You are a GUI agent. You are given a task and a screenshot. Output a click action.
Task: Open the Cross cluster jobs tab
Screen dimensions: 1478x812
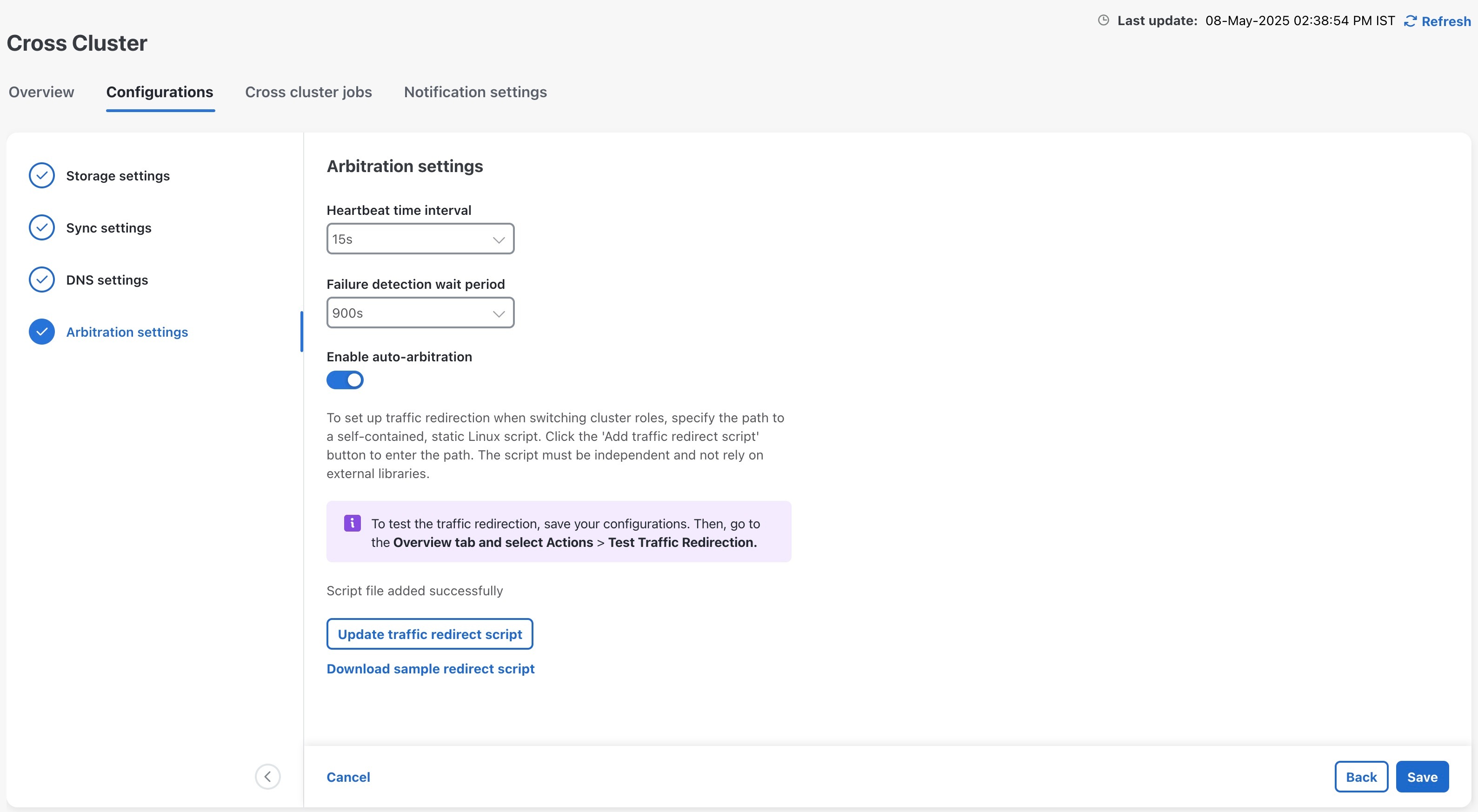click(308, 92)
